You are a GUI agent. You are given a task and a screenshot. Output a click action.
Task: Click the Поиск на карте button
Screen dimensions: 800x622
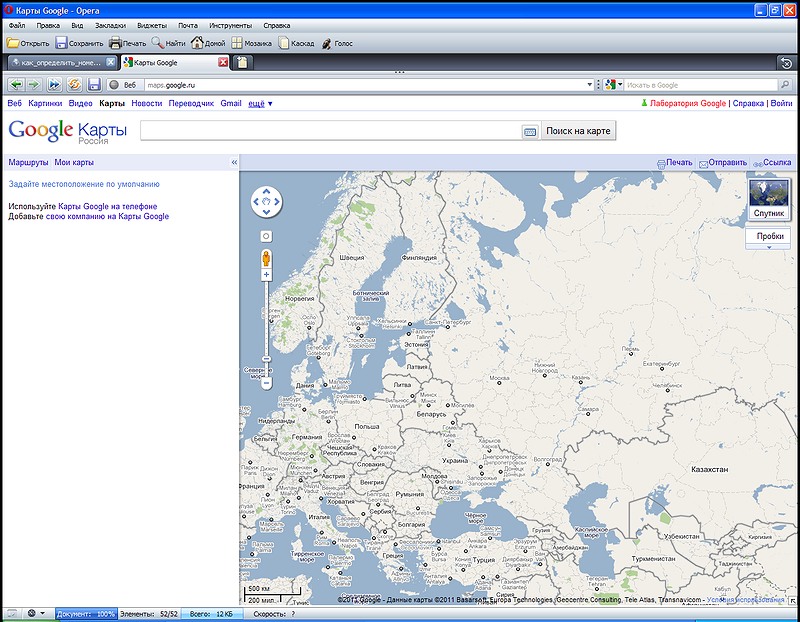click(578, 131)
